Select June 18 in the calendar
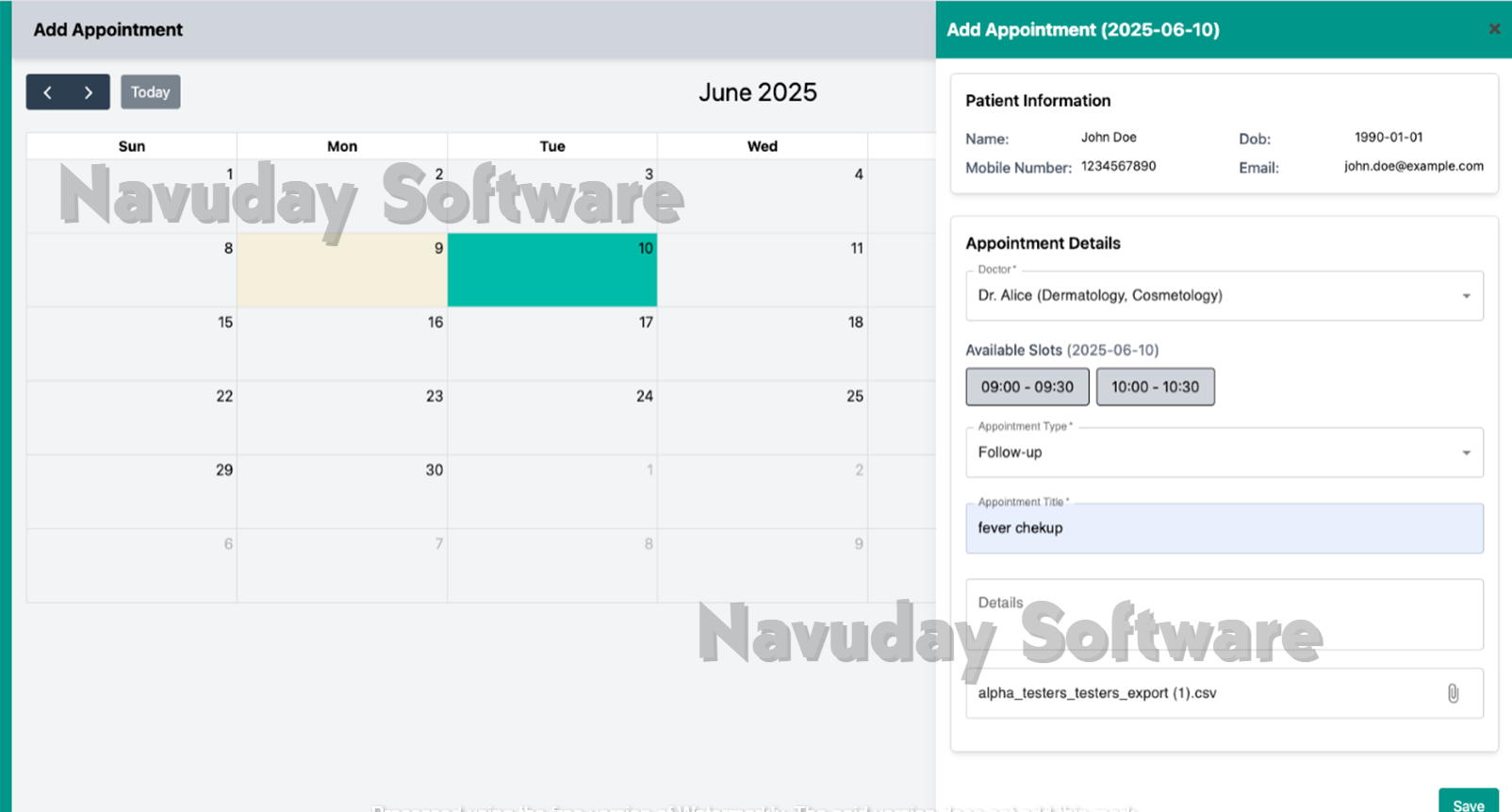Viewport: 1512px width, 812px height. [763, 344]
